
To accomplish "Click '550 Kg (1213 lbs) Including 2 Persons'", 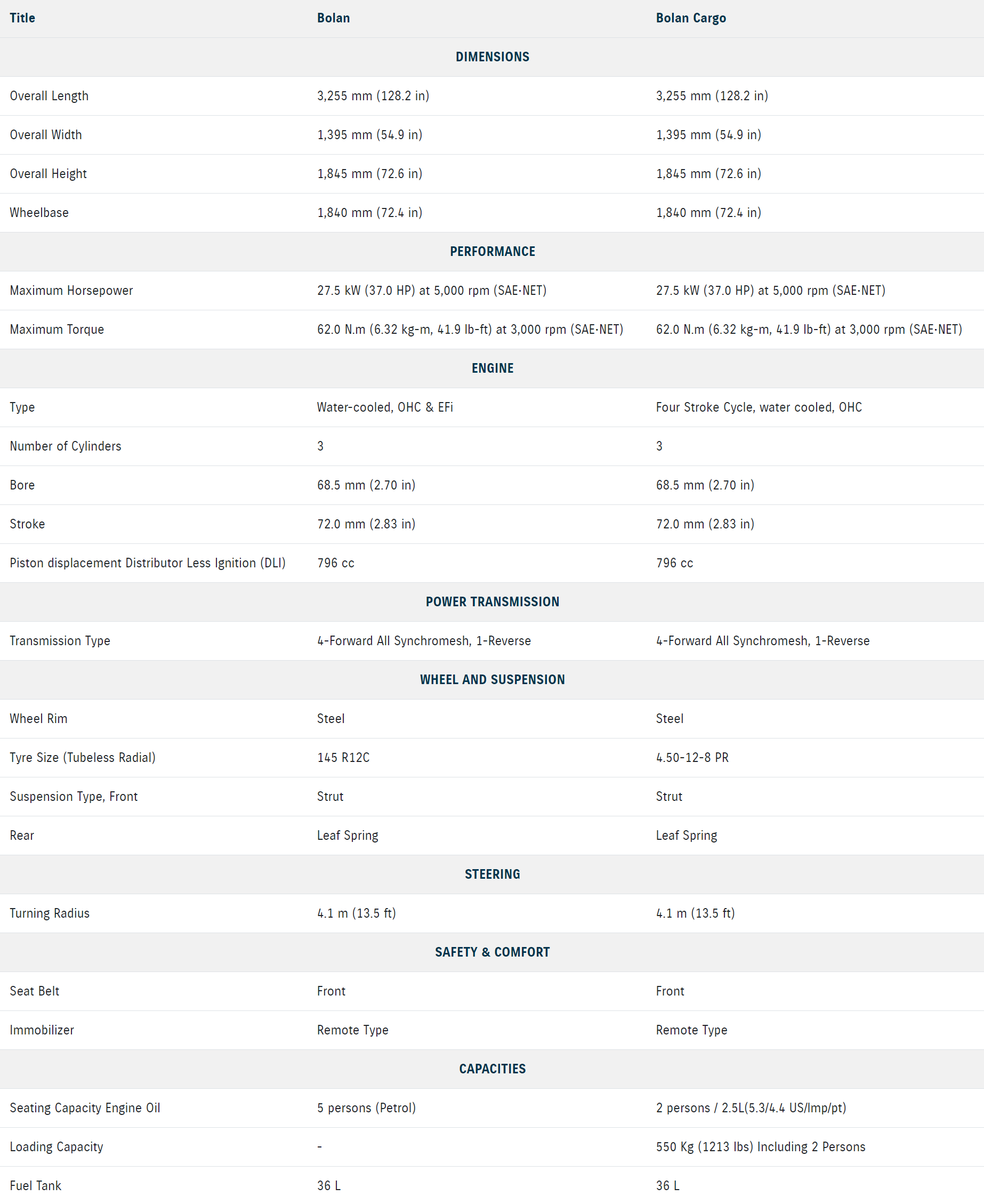I will (x=761, y=1147).
